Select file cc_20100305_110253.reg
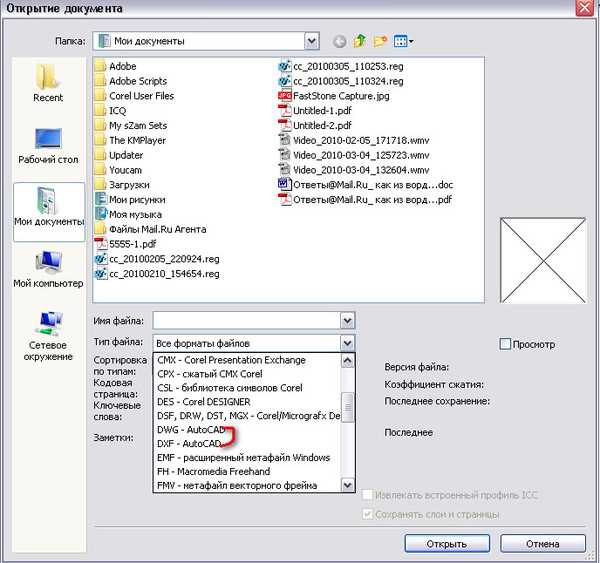Screen dimensions: 600x563 pos(341,66)
